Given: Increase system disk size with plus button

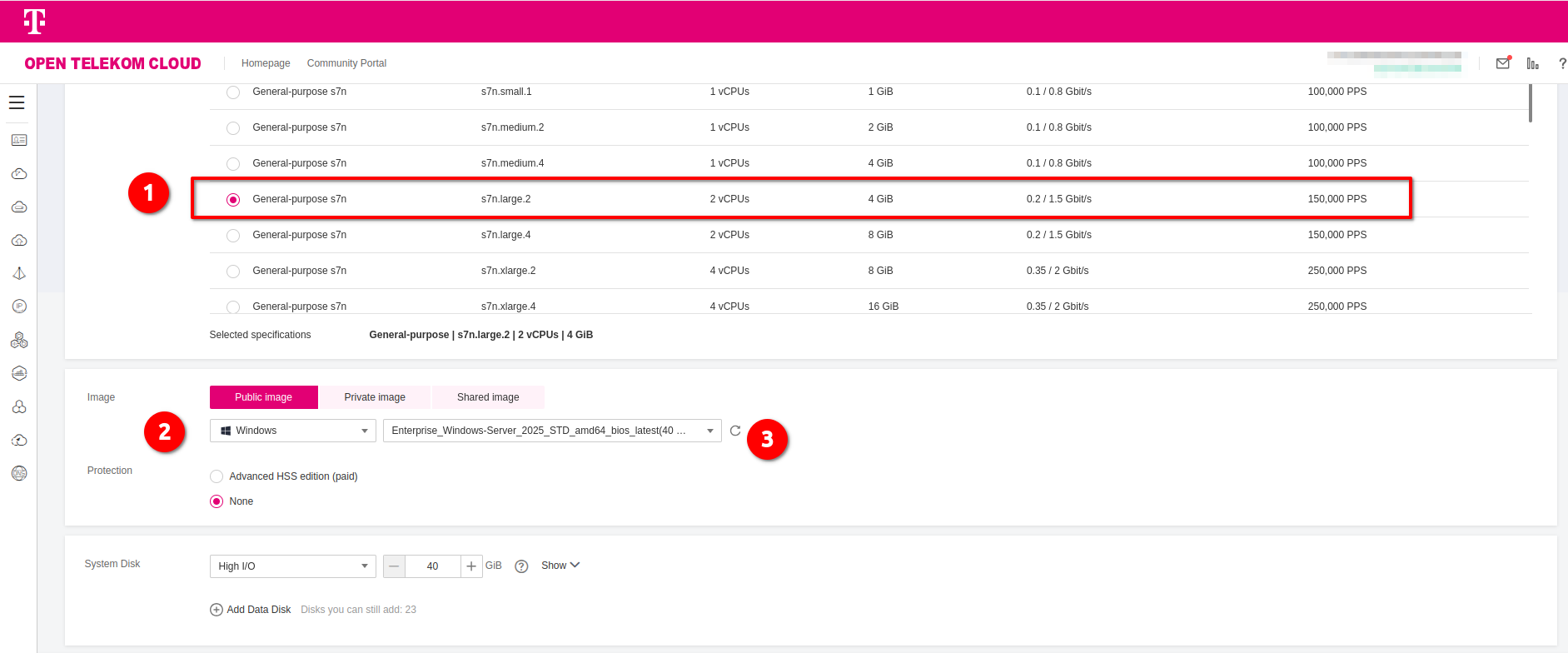Looking at the screenshot, I should coord(471,566).
